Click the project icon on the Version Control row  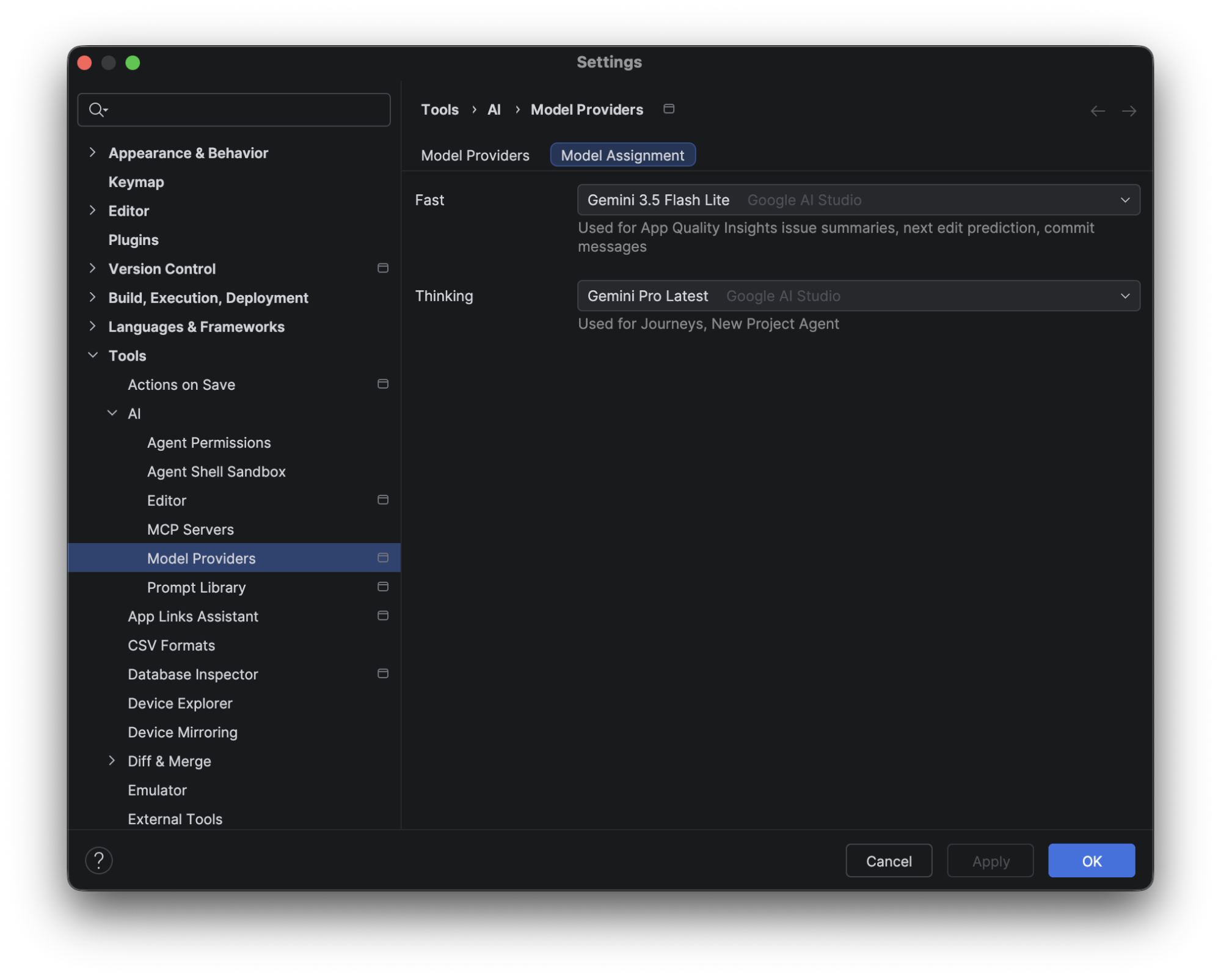[383, 268]
